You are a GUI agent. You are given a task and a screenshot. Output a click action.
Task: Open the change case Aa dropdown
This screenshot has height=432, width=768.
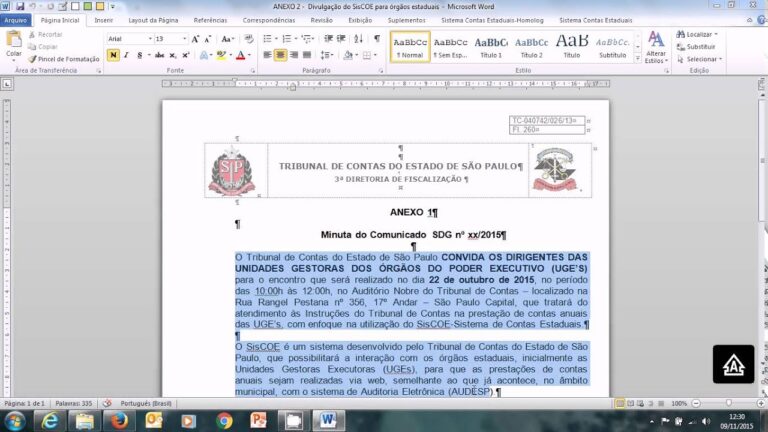click(x=228, y=39)
